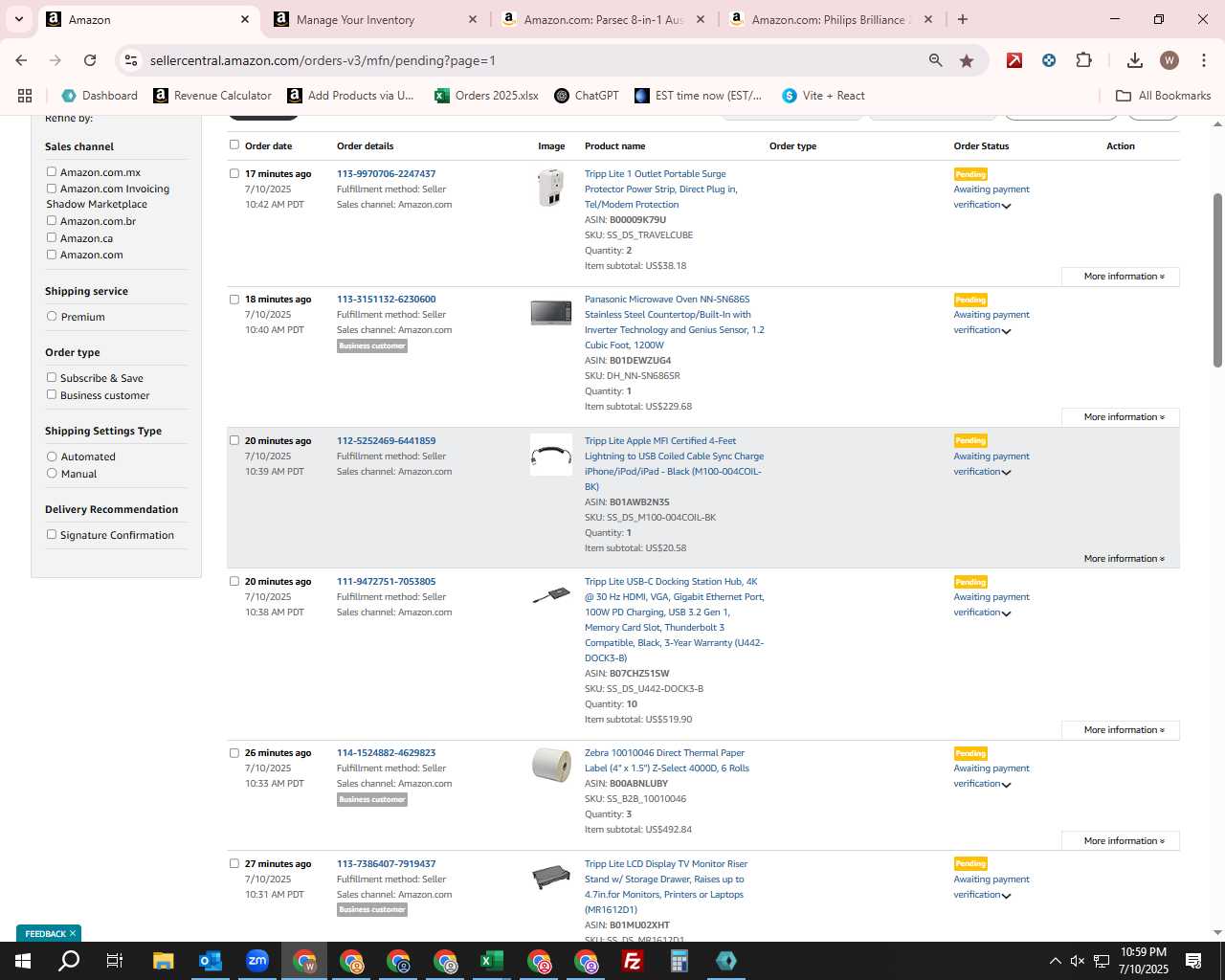Select order 113-9970706-2247437 checkbox
Image resolution: width=1225 pixels, height=980 pixels.
pyautogui.click(x=234, y=173)
